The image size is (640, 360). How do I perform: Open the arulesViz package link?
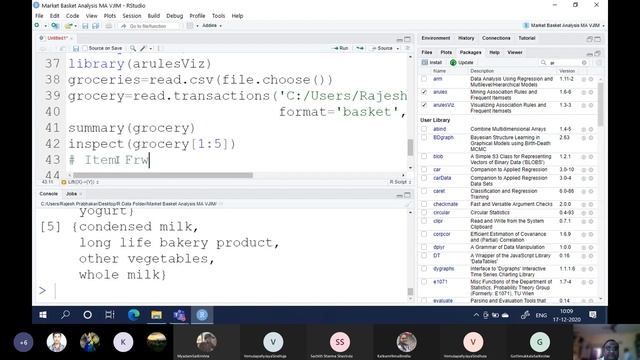(x=444, y=105)
